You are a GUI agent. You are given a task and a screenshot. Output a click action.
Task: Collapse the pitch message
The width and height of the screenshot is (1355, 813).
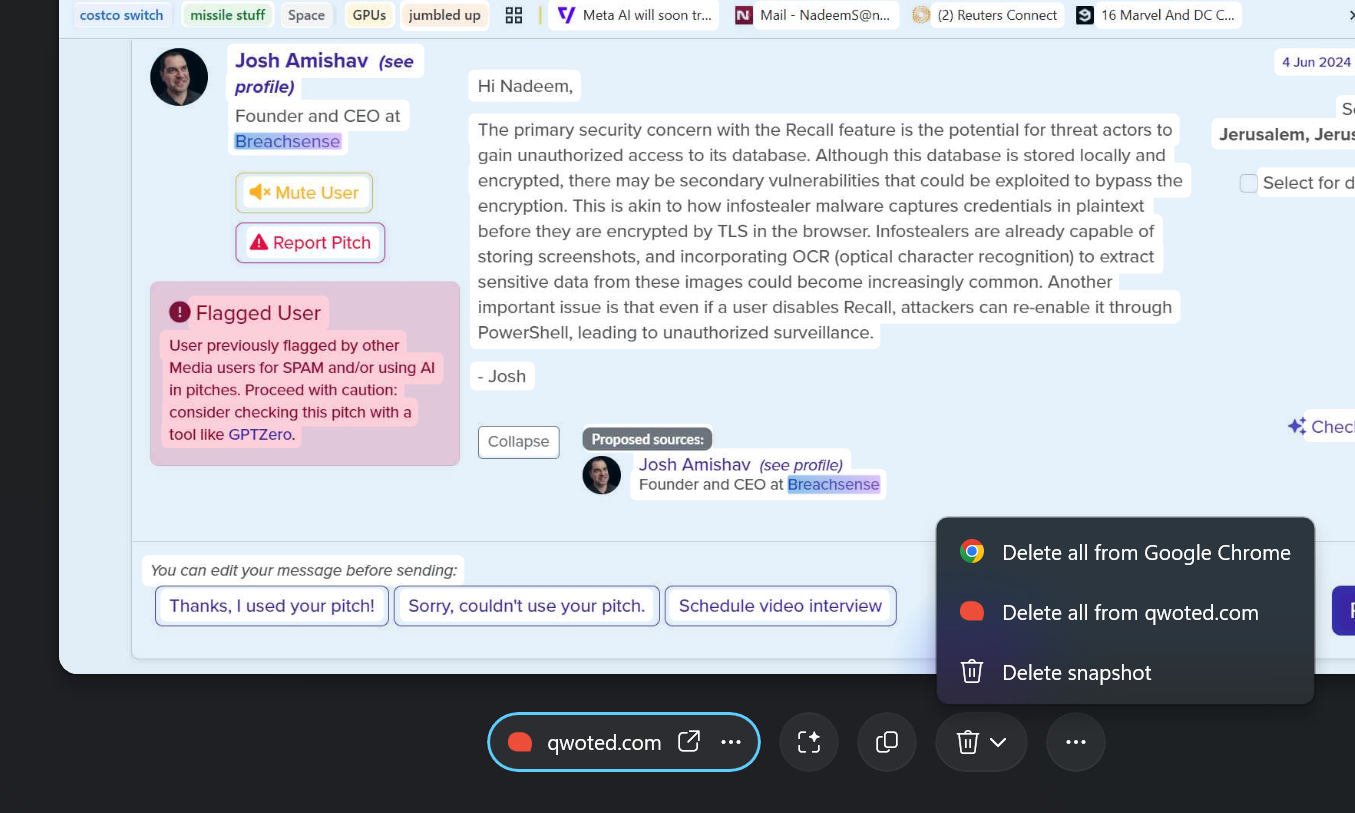coord(518,442)
